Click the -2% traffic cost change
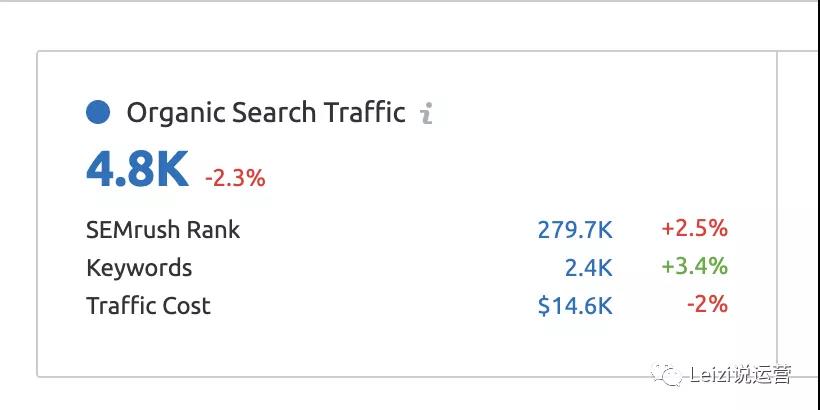Viewport: 820px width, 410px height. point(707,304)
